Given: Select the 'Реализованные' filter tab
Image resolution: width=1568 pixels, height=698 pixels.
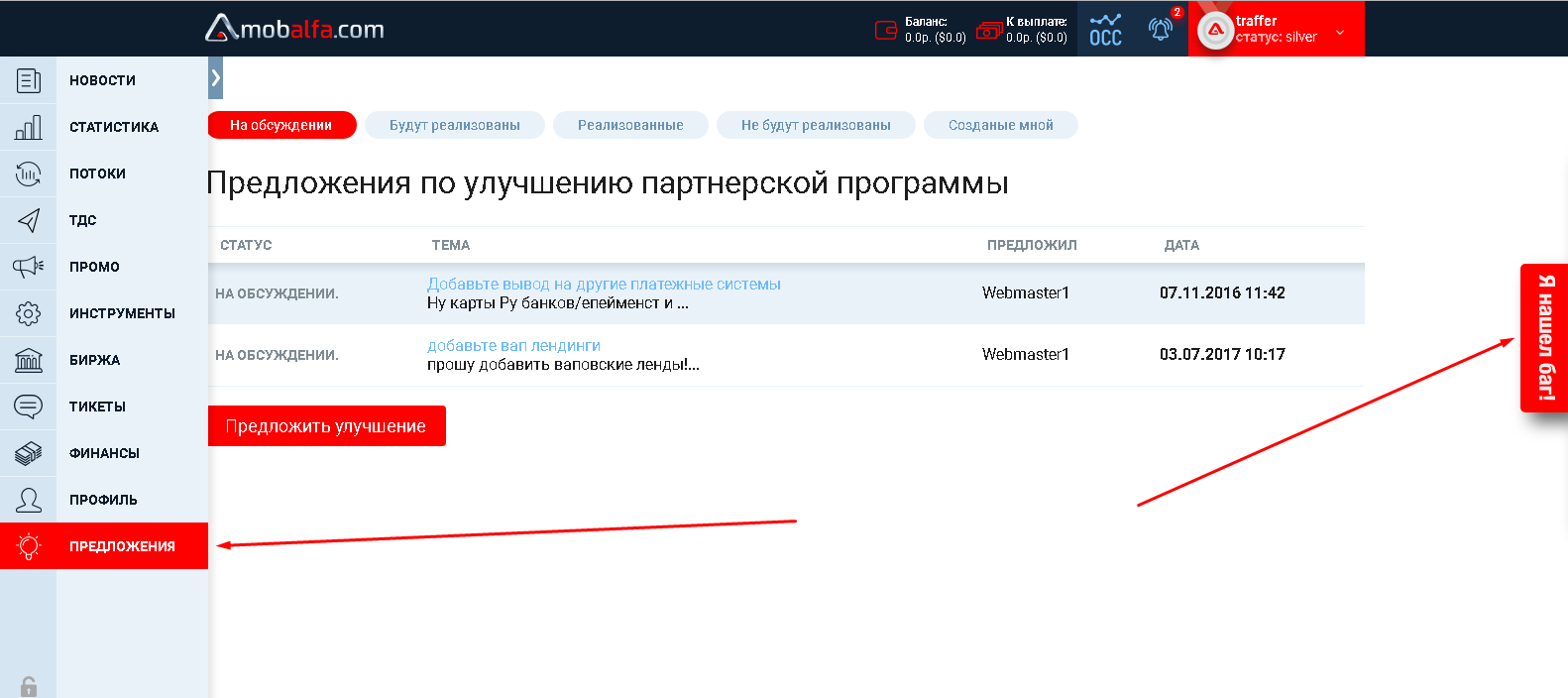Looking at the screenshot, I should [630, 125].
